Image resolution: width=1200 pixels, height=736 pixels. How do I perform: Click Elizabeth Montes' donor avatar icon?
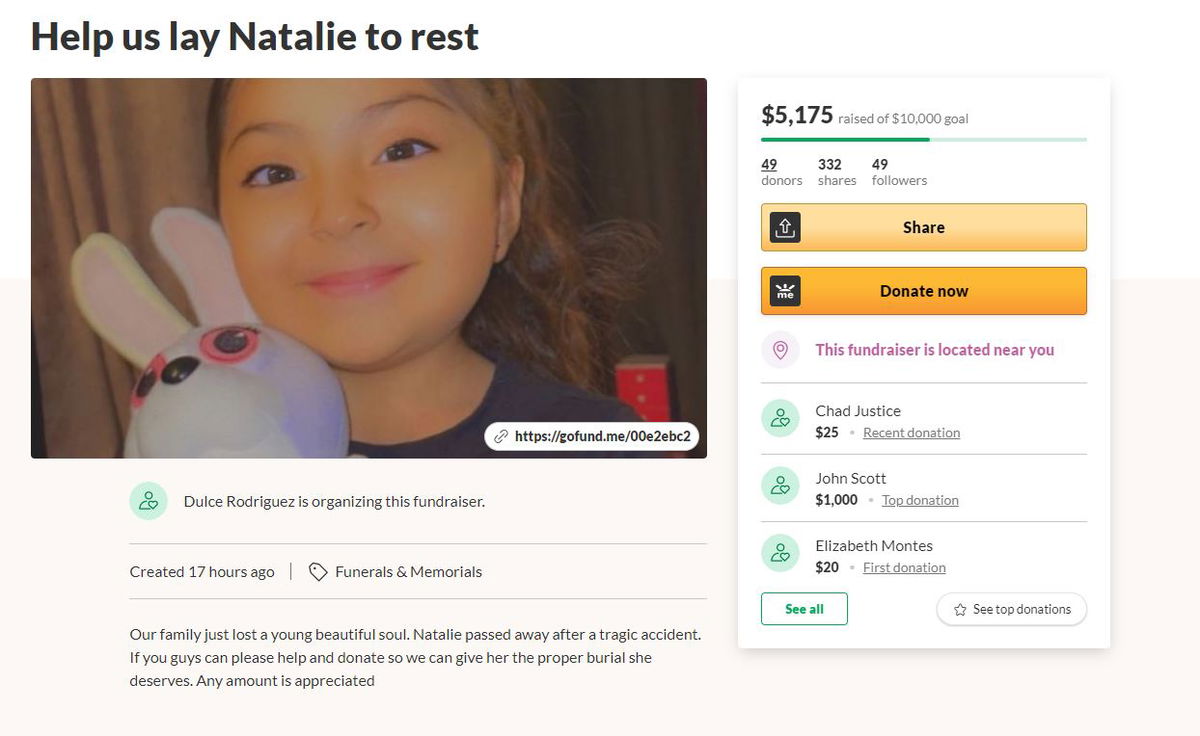(x=780, y=553)
